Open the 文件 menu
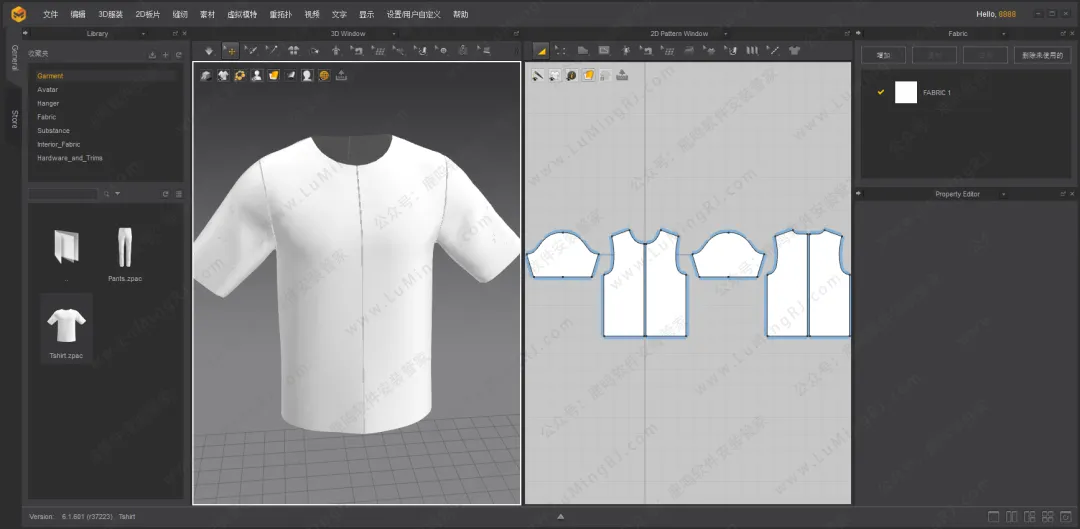This screenshot has height=529, width=1080. 50,14
